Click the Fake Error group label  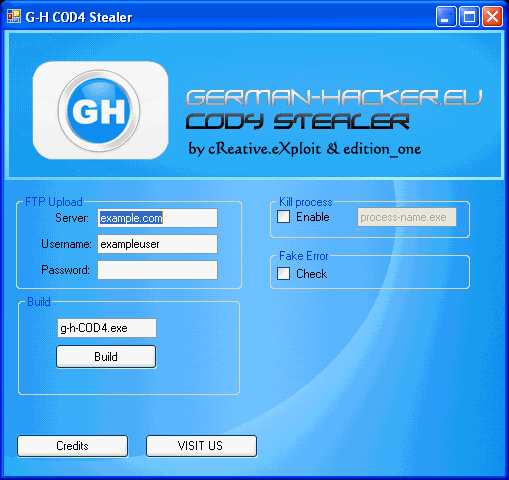[304, 256]
